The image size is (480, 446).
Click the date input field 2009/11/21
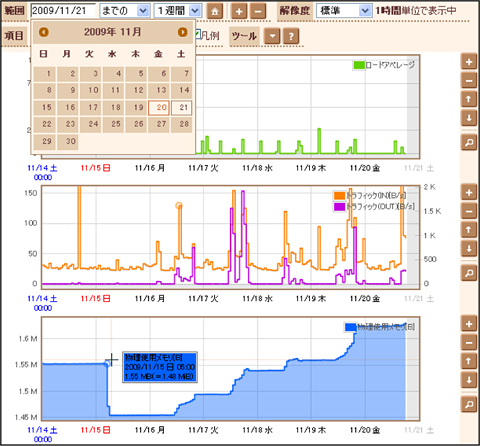click(63, 11)
